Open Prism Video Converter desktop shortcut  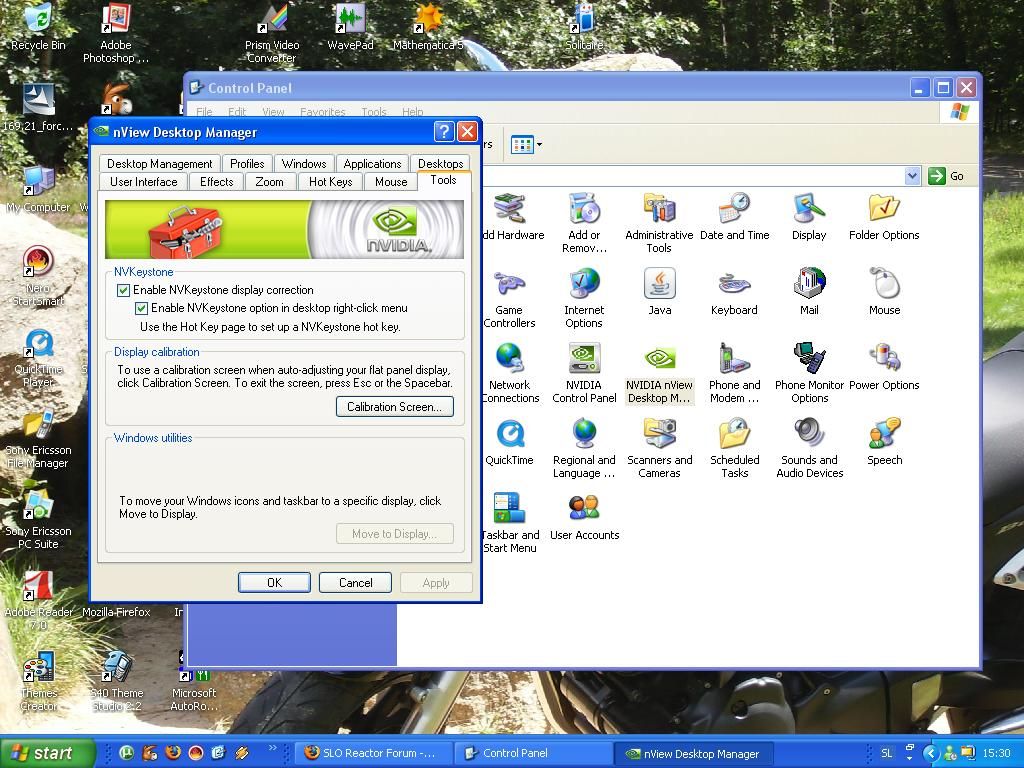pyautogui.click(x=272, y=34)
